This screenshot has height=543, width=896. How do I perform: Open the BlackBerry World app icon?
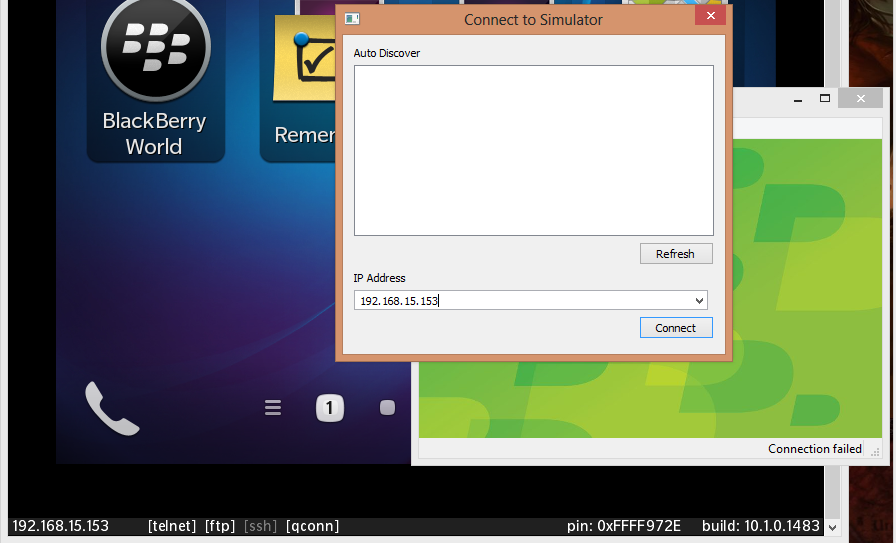click(x=155, y=79)
